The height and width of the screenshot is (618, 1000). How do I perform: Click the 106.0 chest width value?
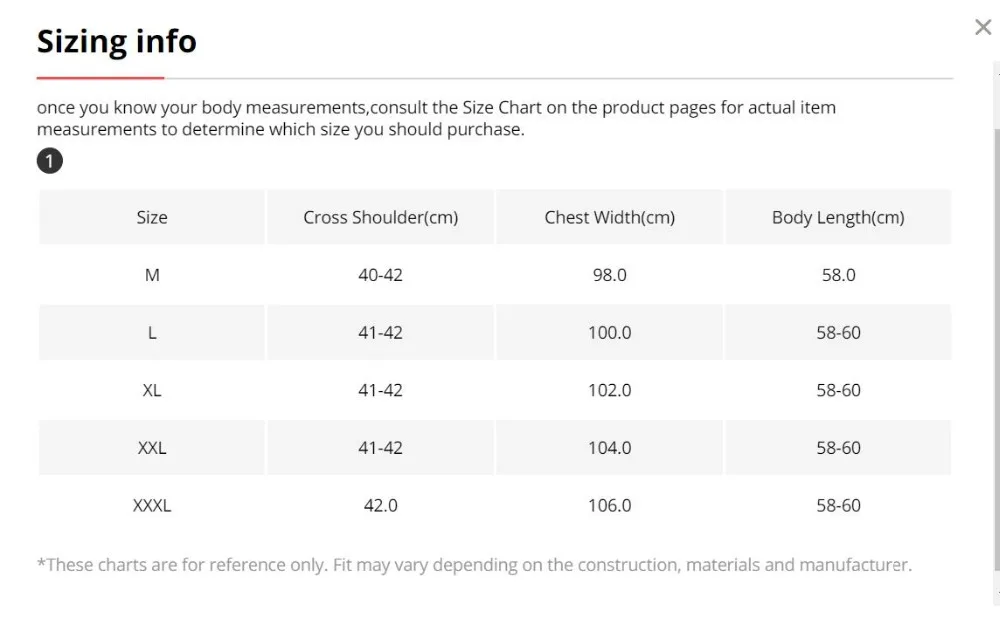click(610, 506)
